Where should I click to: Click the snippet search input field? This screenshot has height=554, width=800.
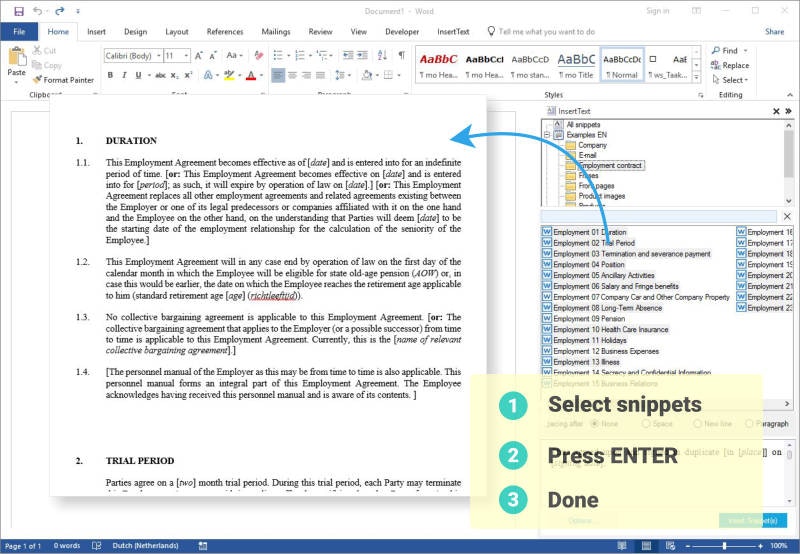659,216
